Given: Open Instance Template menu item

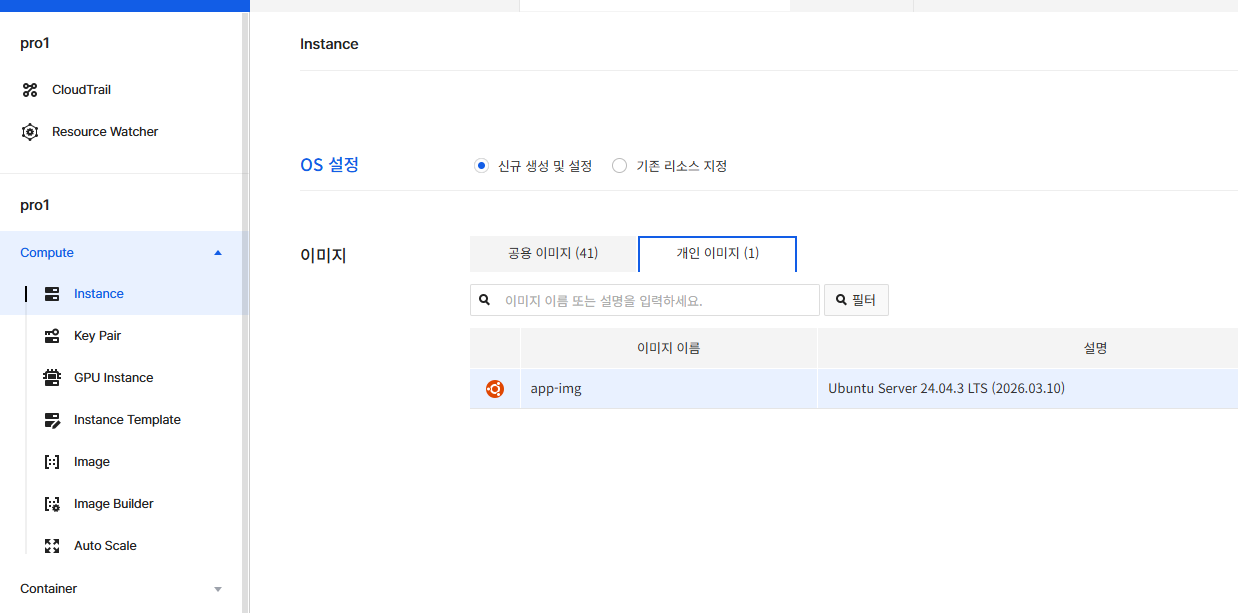Looking at the screenshot, I should tap(127, 420).
